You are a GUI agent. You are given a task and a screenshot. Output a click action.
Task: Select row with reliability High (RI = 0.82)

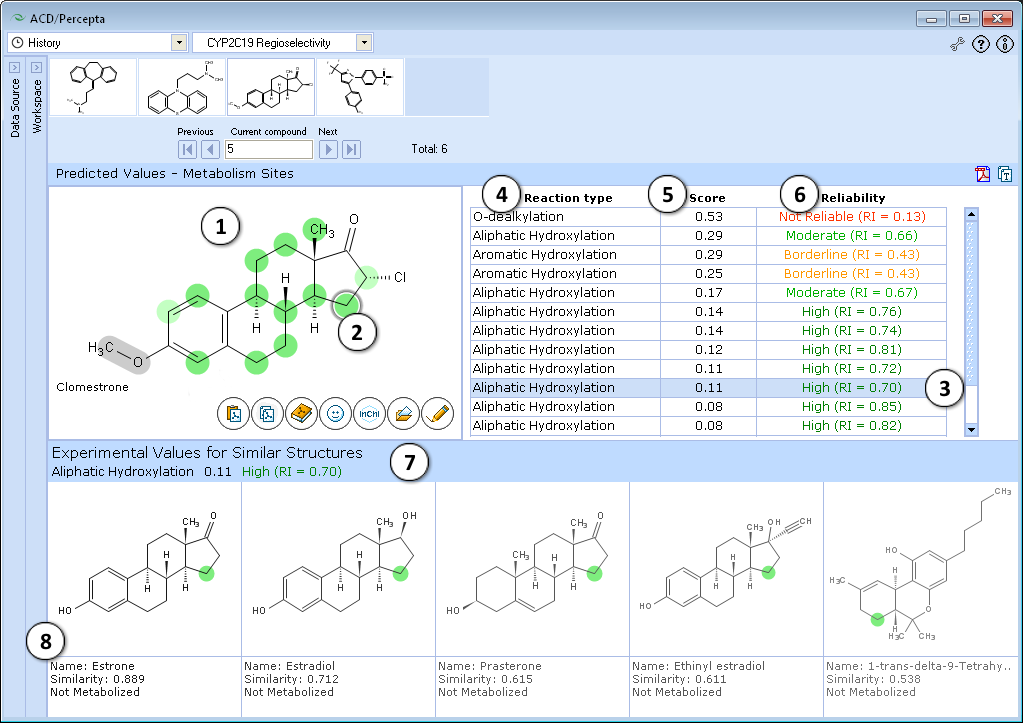click(709, 425)
